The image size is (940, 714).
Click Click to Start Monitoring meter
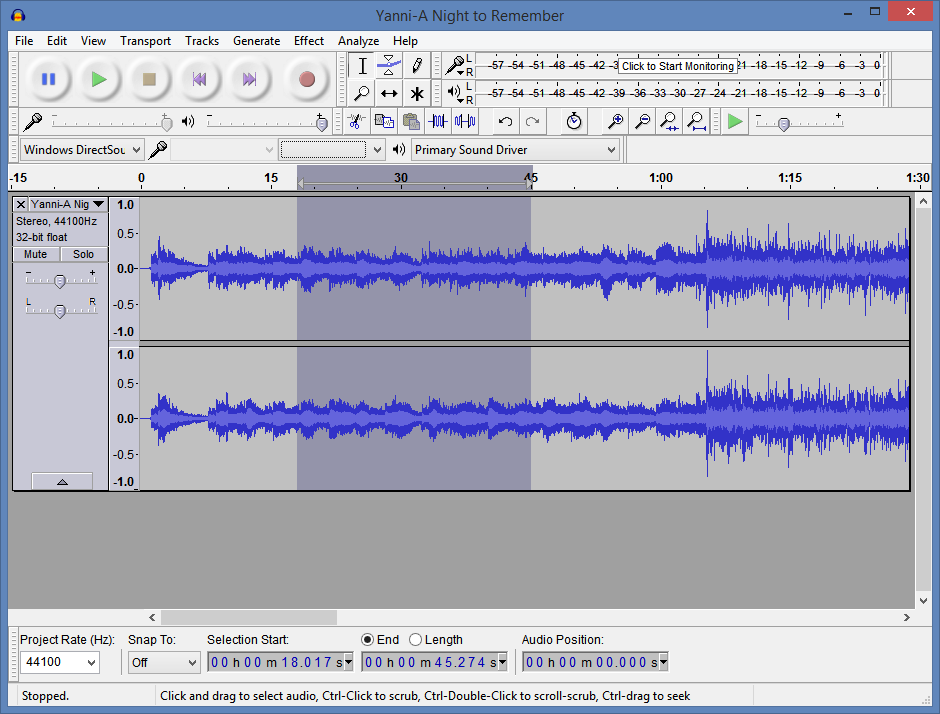678,65
